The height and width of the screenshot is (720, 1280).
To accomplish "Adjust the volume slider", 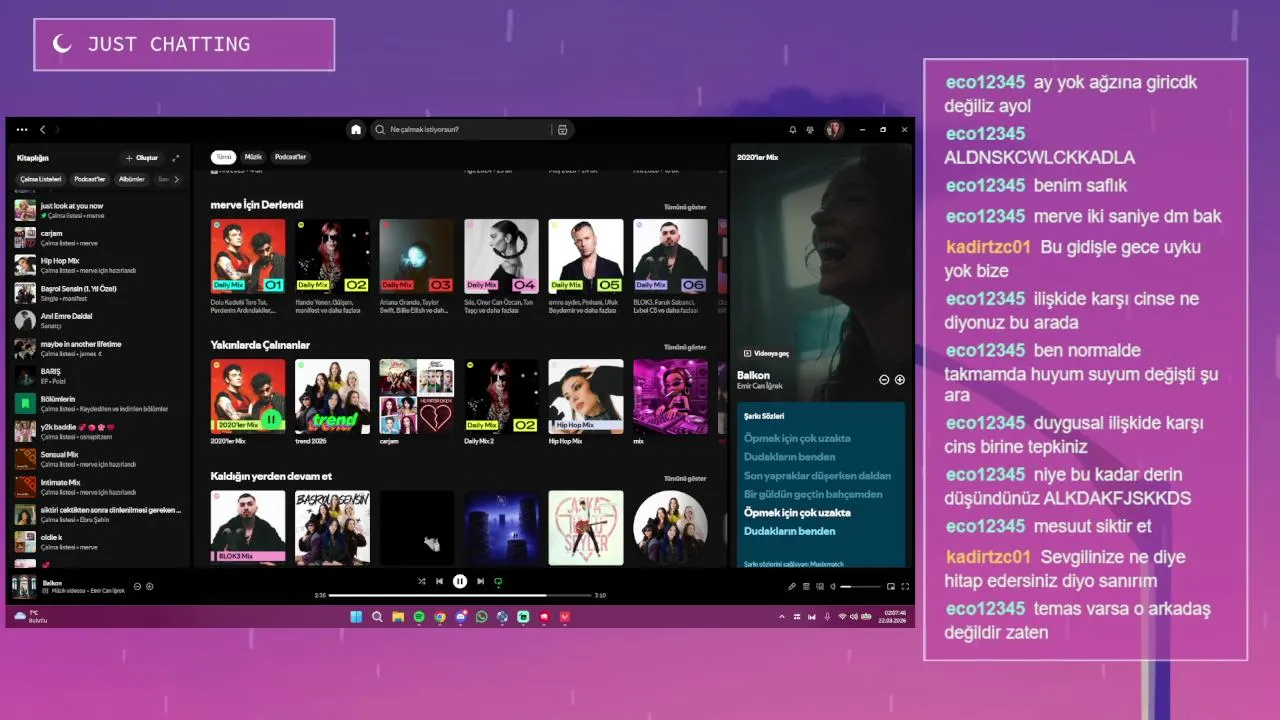I will (x=859, y=587).
